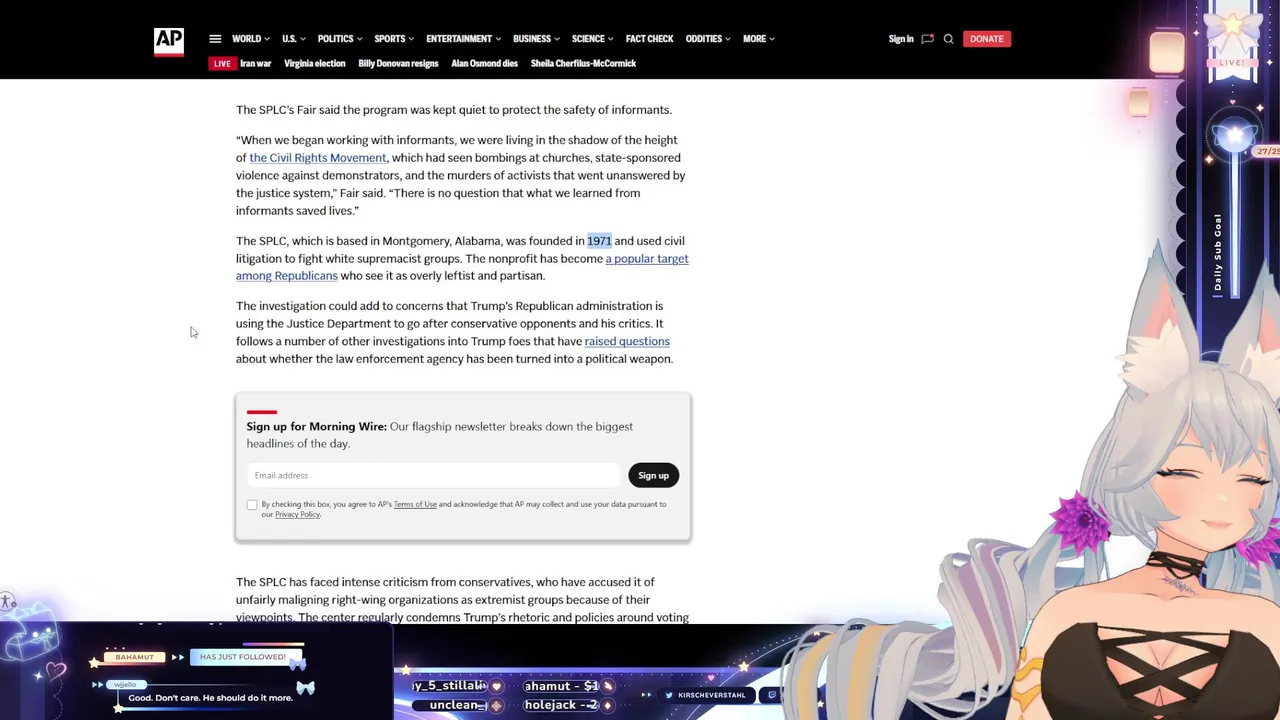Image resolution: width=1280 pixels, height=720 pixels.
Task: Open the accessibility widget icon
Action: pos(7,602)
